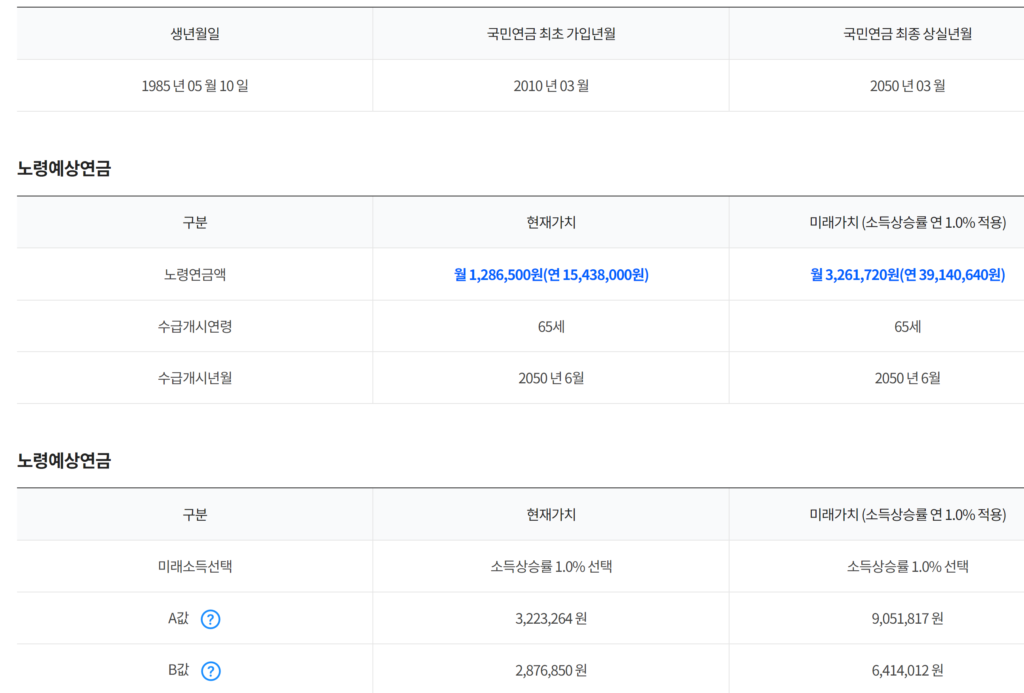Viewport: 1024px width, 693px height.
Task: Click the current value A값 amount 3,223,264 원
Action: click(x=551, y=619)
